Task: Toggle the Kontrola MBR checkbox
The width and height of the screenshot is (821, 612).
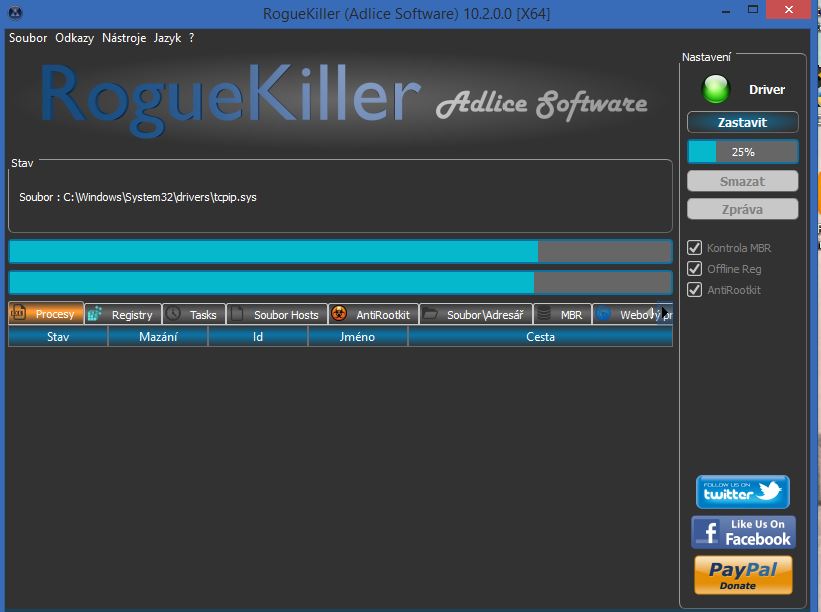Action: click(694, 248)
